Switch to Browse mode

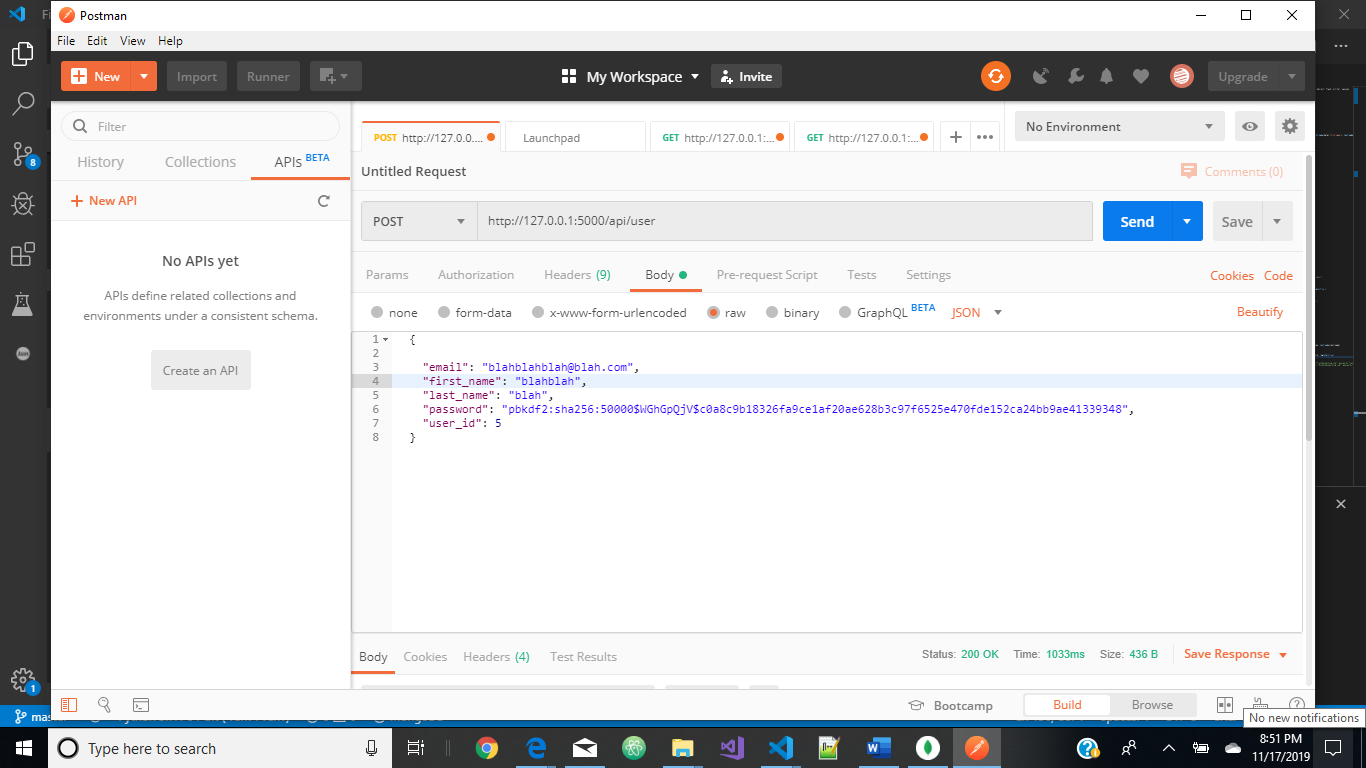pos(1152,705)
